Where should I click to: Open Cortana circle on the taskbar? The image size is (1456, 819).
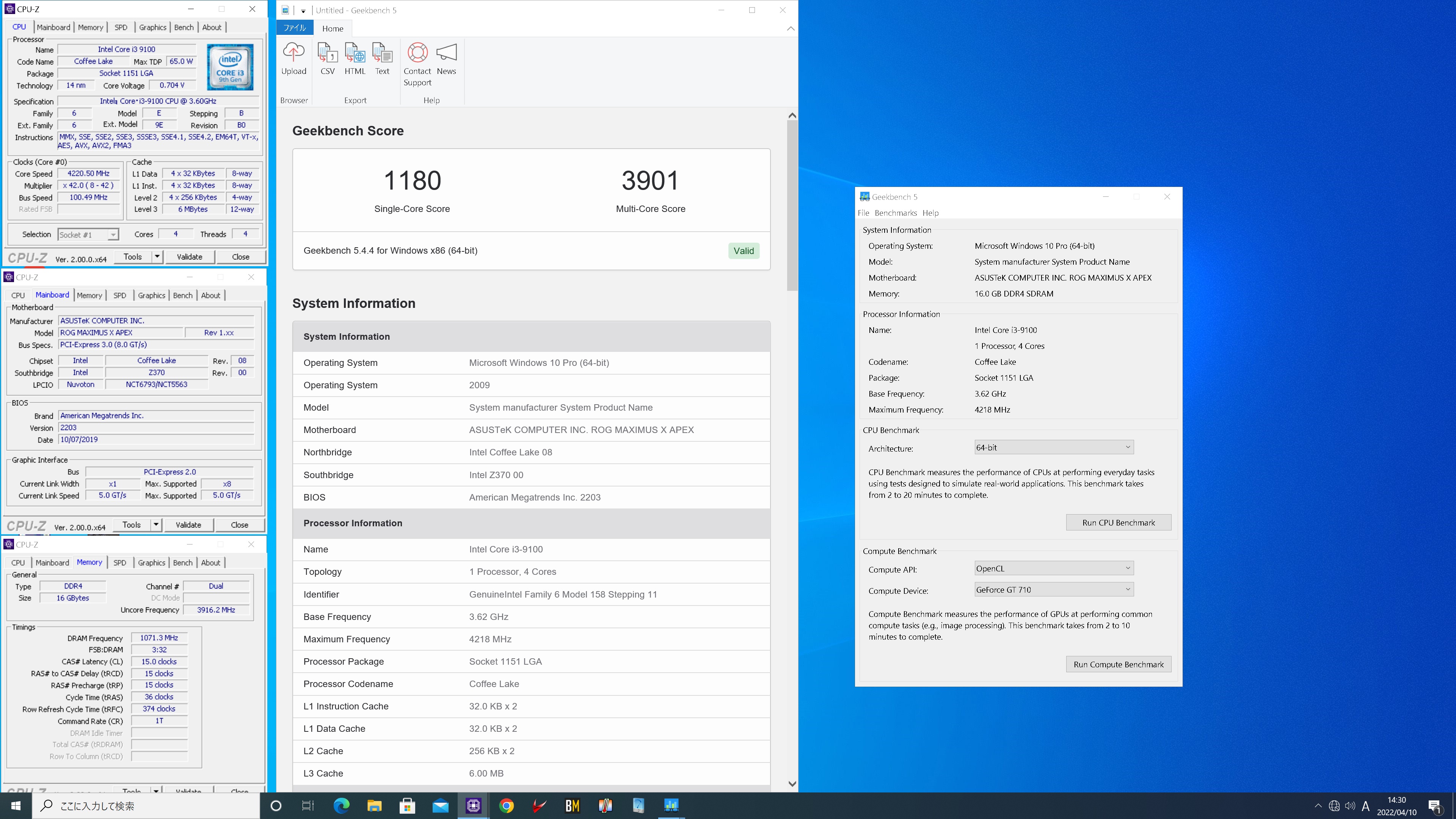click(276, 805)
